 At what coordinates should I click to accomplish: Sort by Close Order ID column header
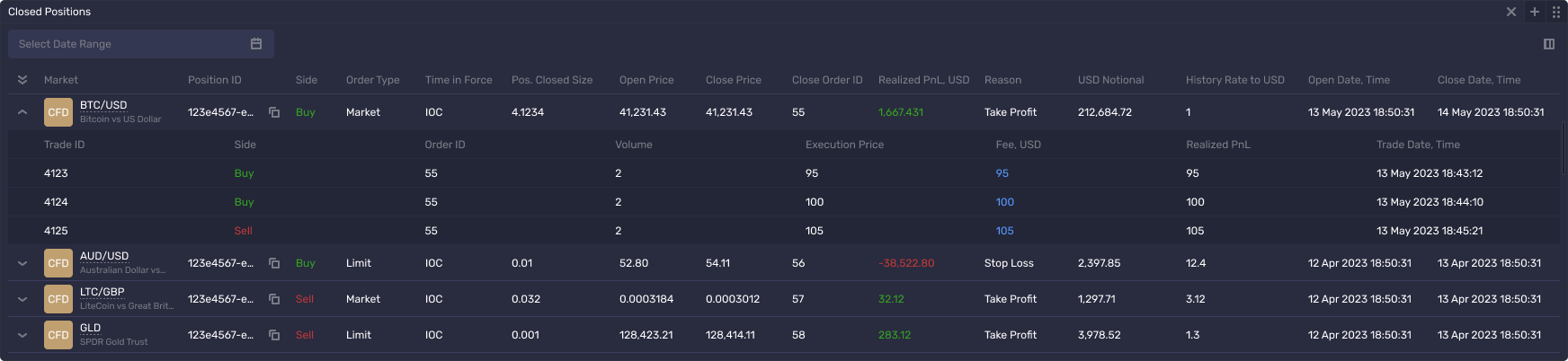click(x=827, y=80)
